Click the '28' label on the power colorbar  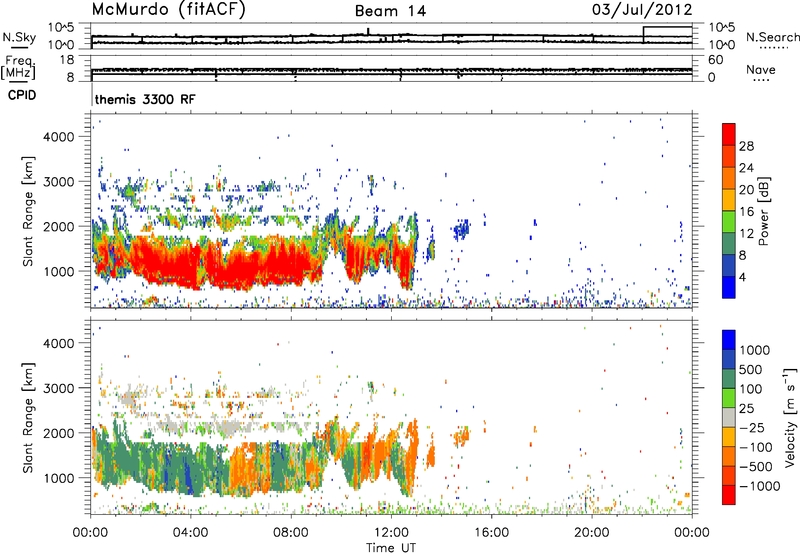click(746, 146)
